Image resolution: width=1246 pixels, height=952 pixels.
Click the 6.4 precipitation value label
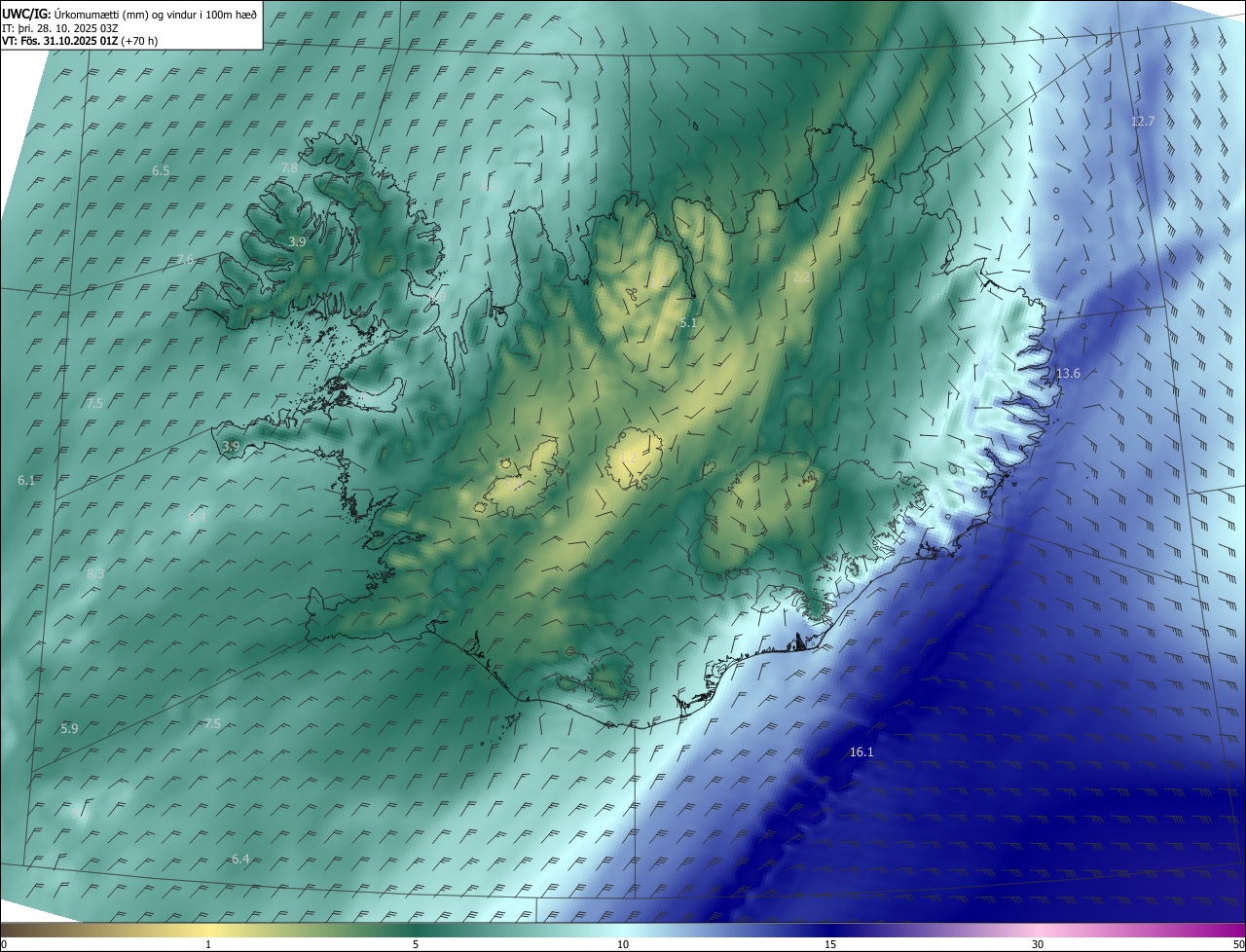[240, 859]
